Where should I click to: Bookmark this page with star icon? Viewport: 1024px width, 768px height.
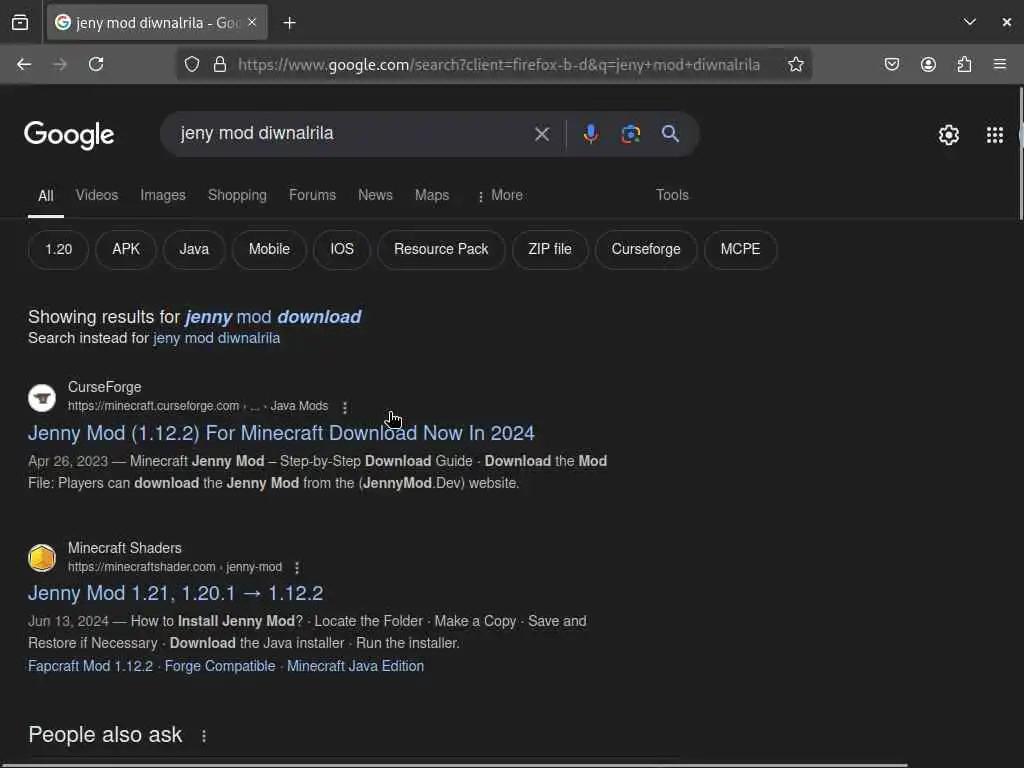coord(795,64)
